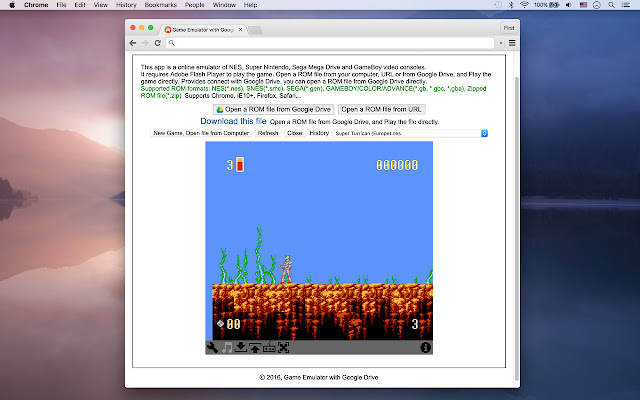Show emulator info icon
Screen dimensions: 640x400
(x=426, y=347)
